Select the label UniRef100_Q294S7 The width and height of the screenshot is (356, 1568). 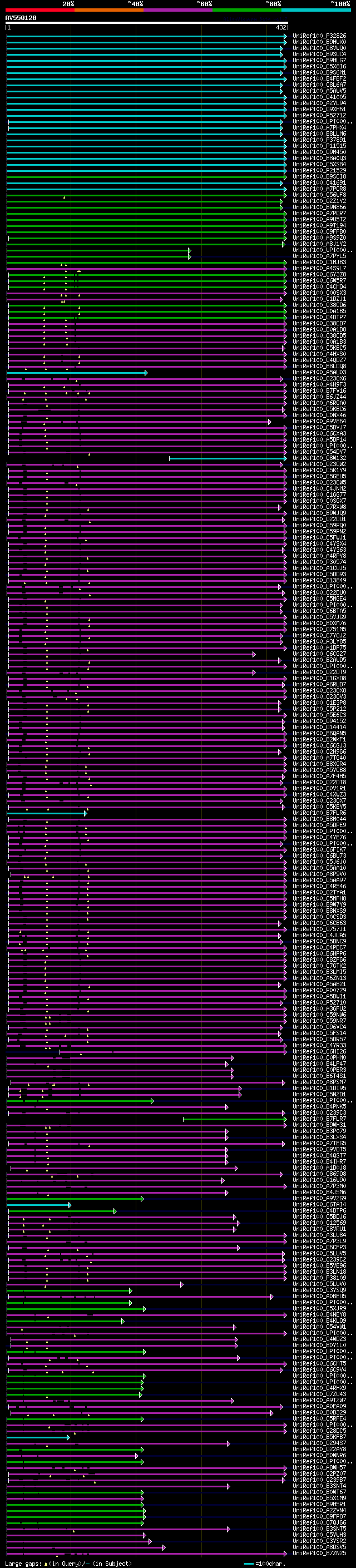point(319,1443)
